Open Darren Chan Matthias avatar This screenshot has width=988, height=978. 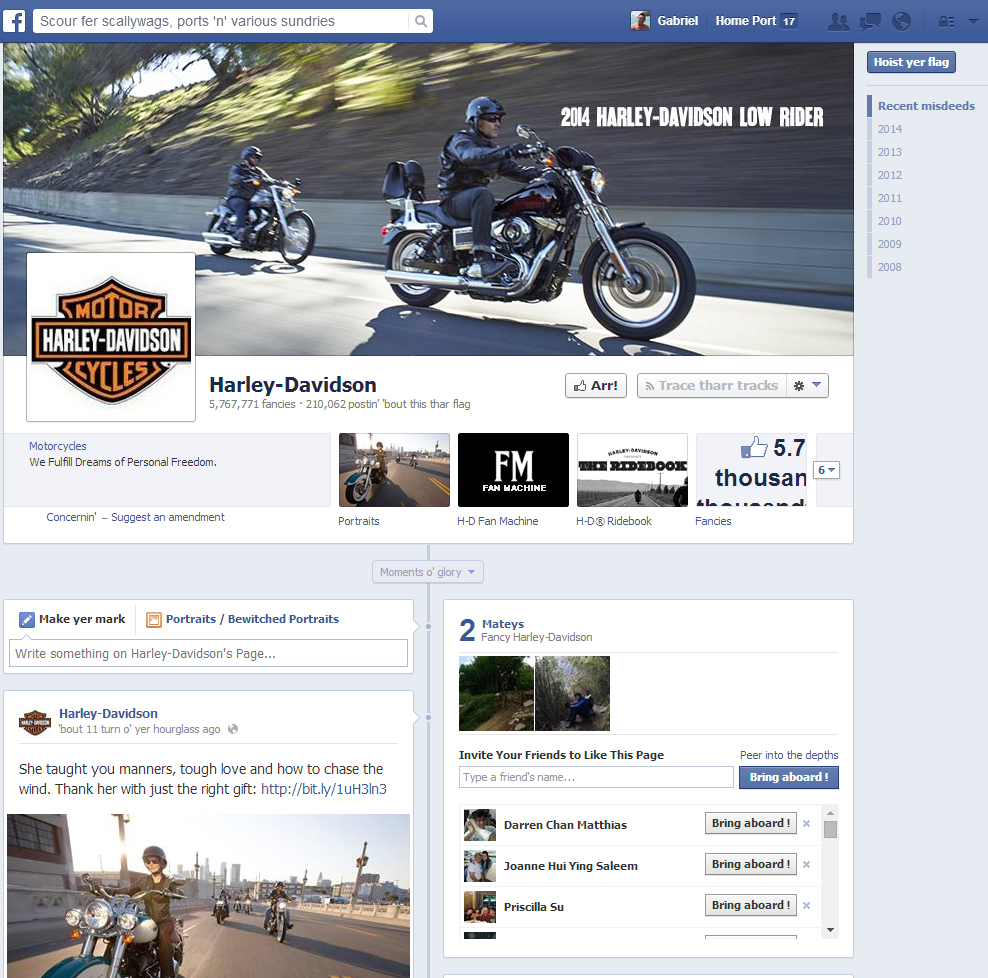[x=480, y=825]
